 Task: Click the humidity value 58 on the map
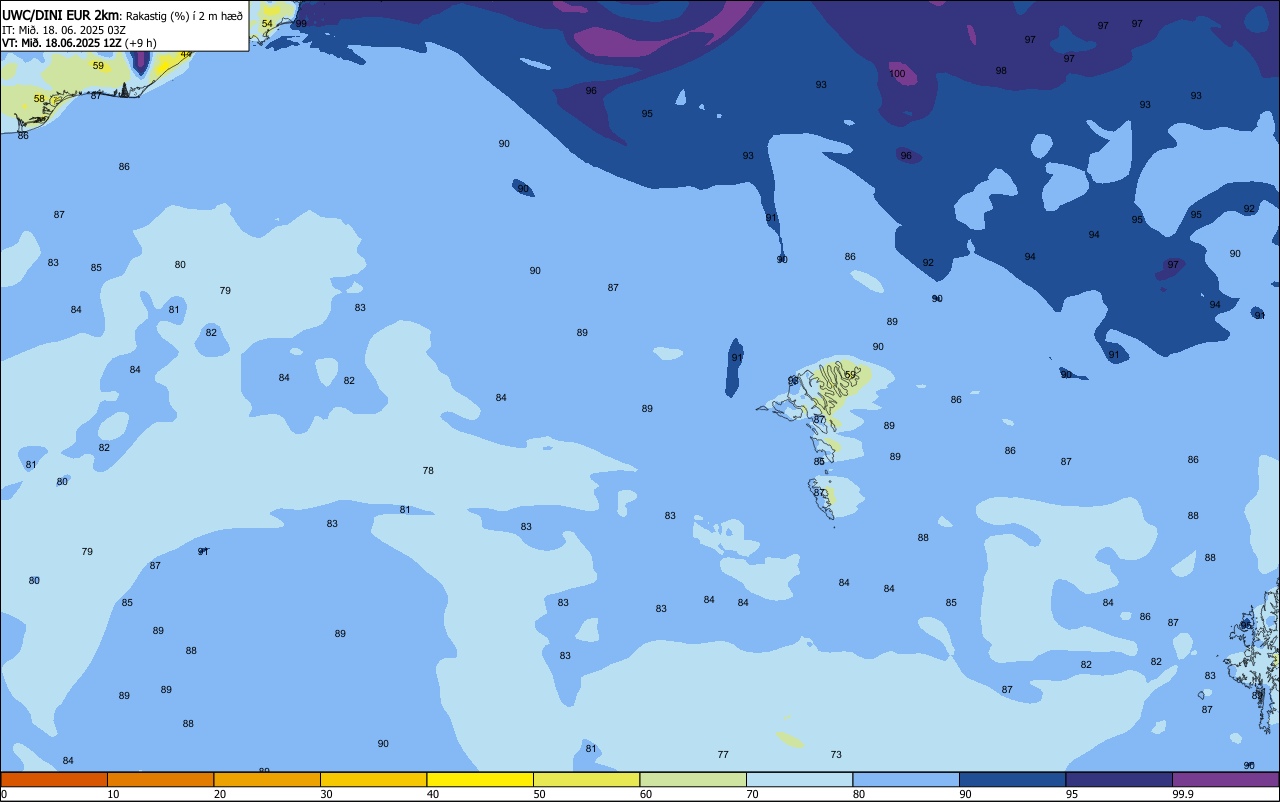(39, 99)
